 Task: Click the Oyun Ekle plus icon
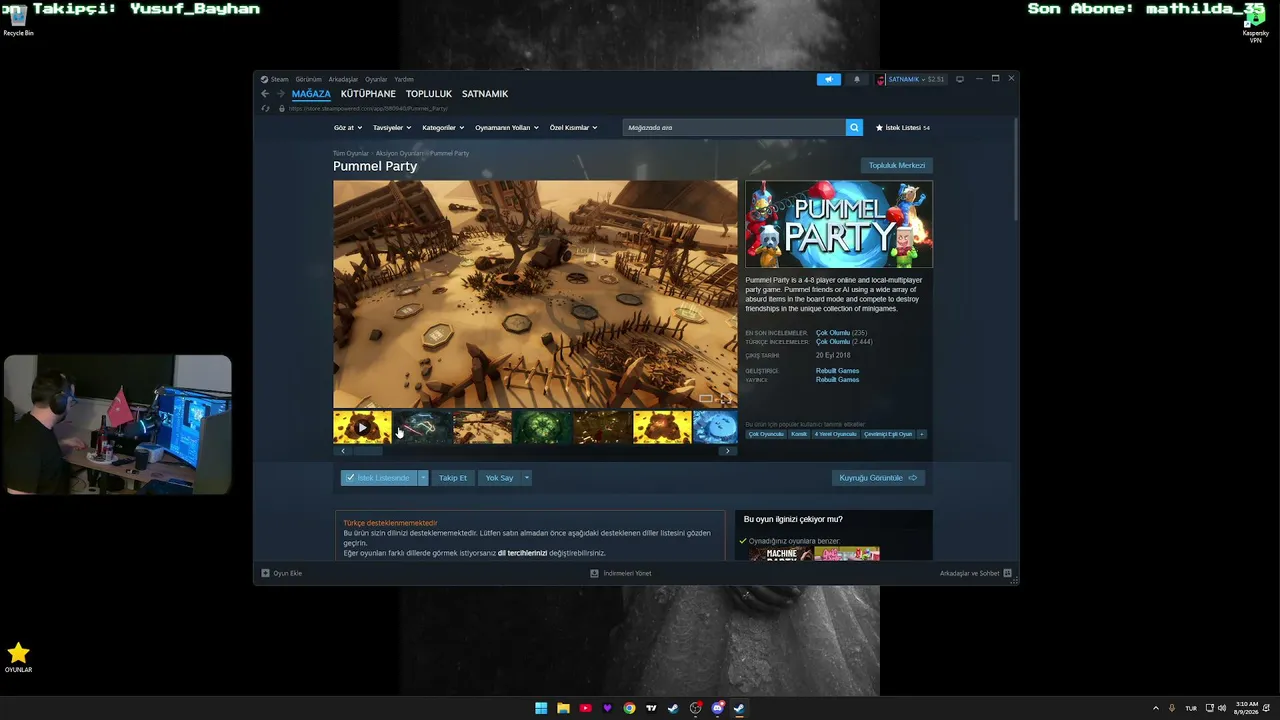point(265,573)
